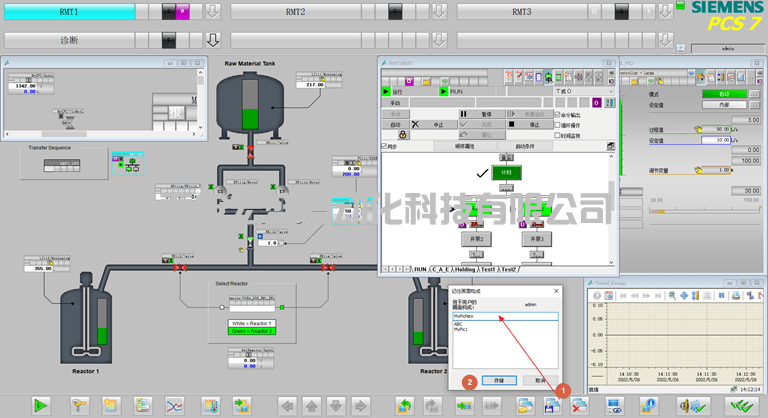Viewport: 768px width, 418px height.
Task: Expand the 诊断 area down arrow
Action: click(x=212, y=41)
